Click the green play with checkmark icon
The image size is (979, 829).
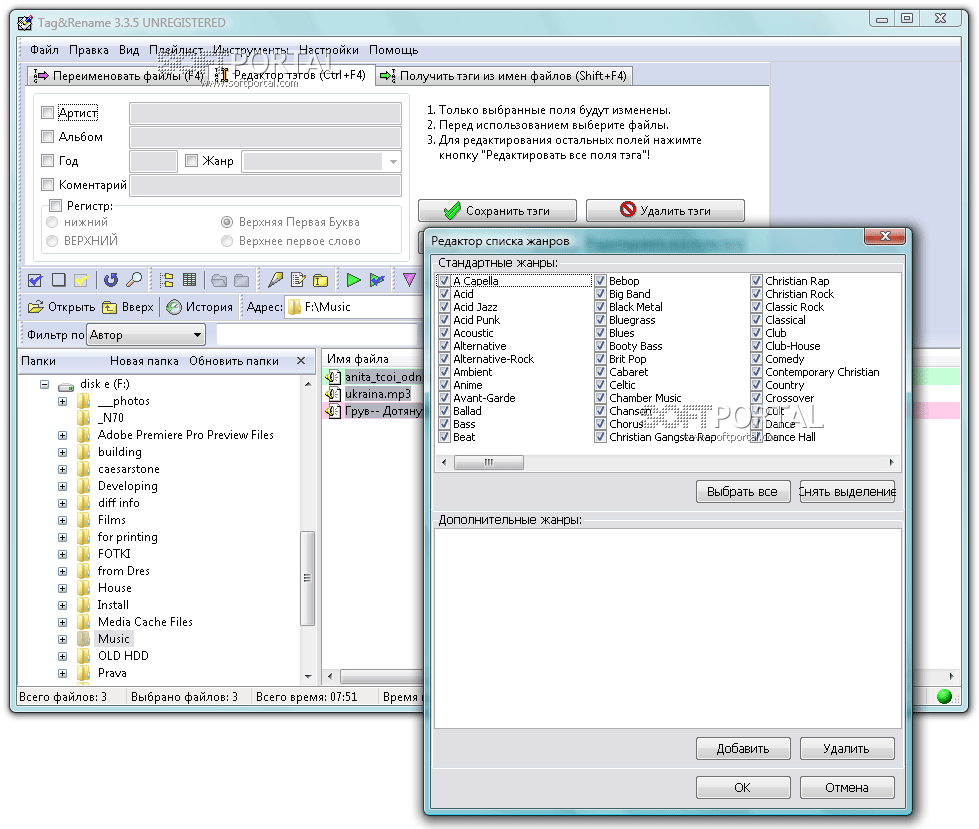376,280
